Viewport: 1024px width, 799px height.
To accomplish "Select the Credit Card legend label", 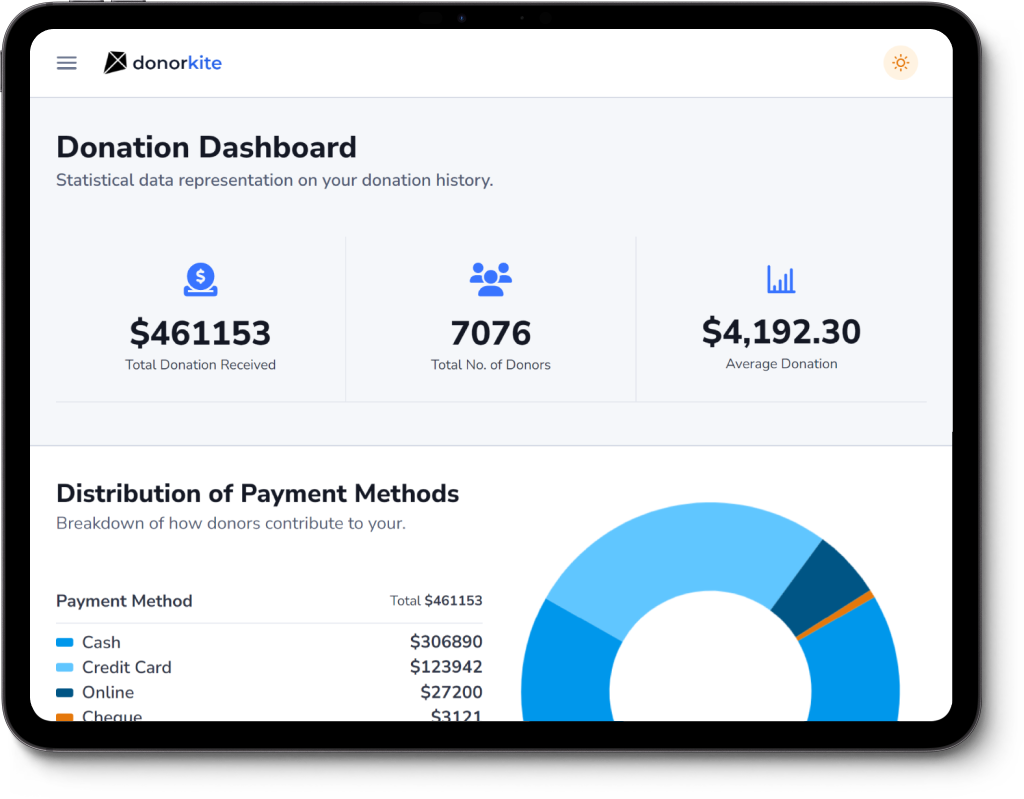I will [x=127, y=668].
